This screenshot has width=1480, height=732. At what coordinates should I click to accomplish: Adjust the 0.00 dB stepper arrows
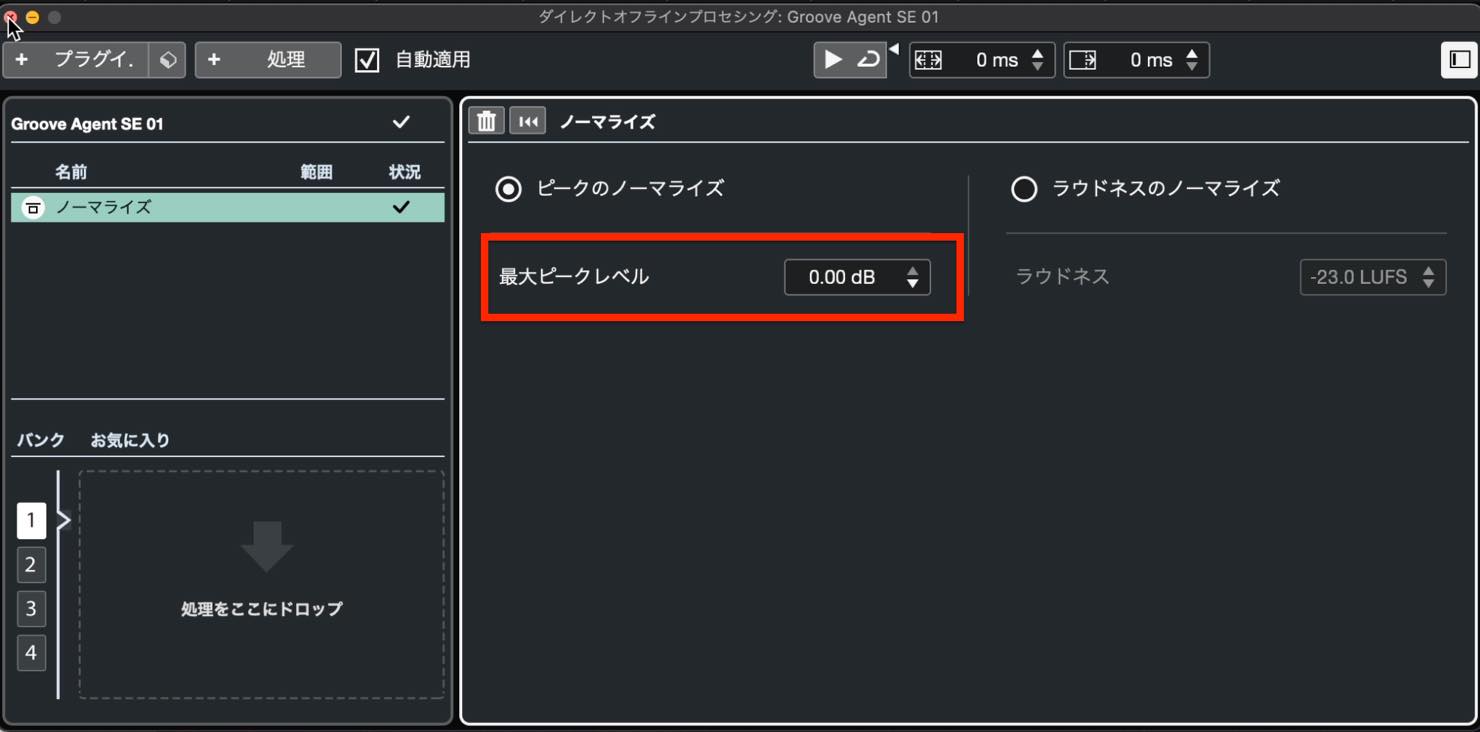[x=912, y=277]
